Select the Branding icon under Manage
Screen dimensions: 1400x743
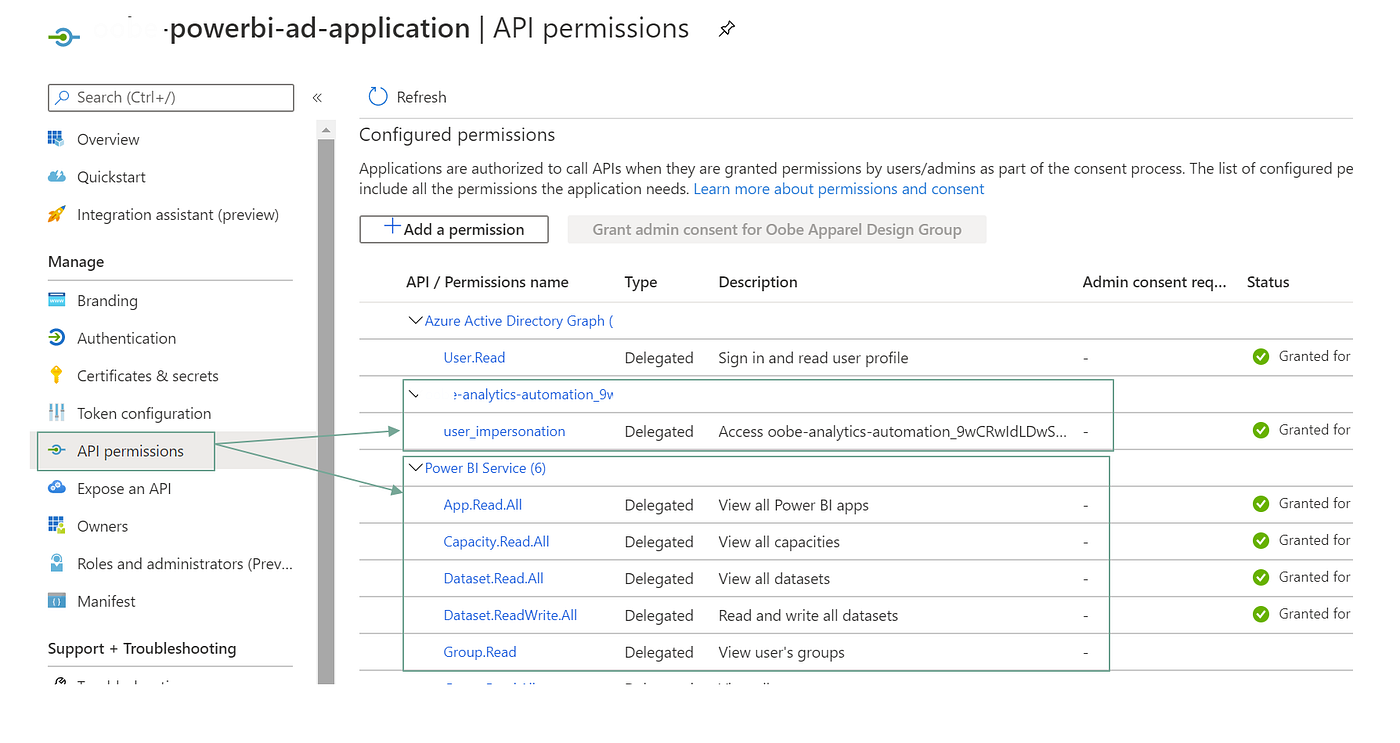click(58, 300)
